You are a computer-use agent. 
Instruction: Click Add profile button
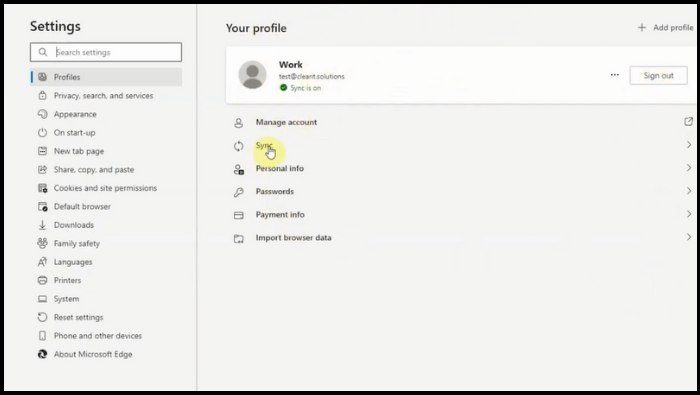click(x=665, y=28)
